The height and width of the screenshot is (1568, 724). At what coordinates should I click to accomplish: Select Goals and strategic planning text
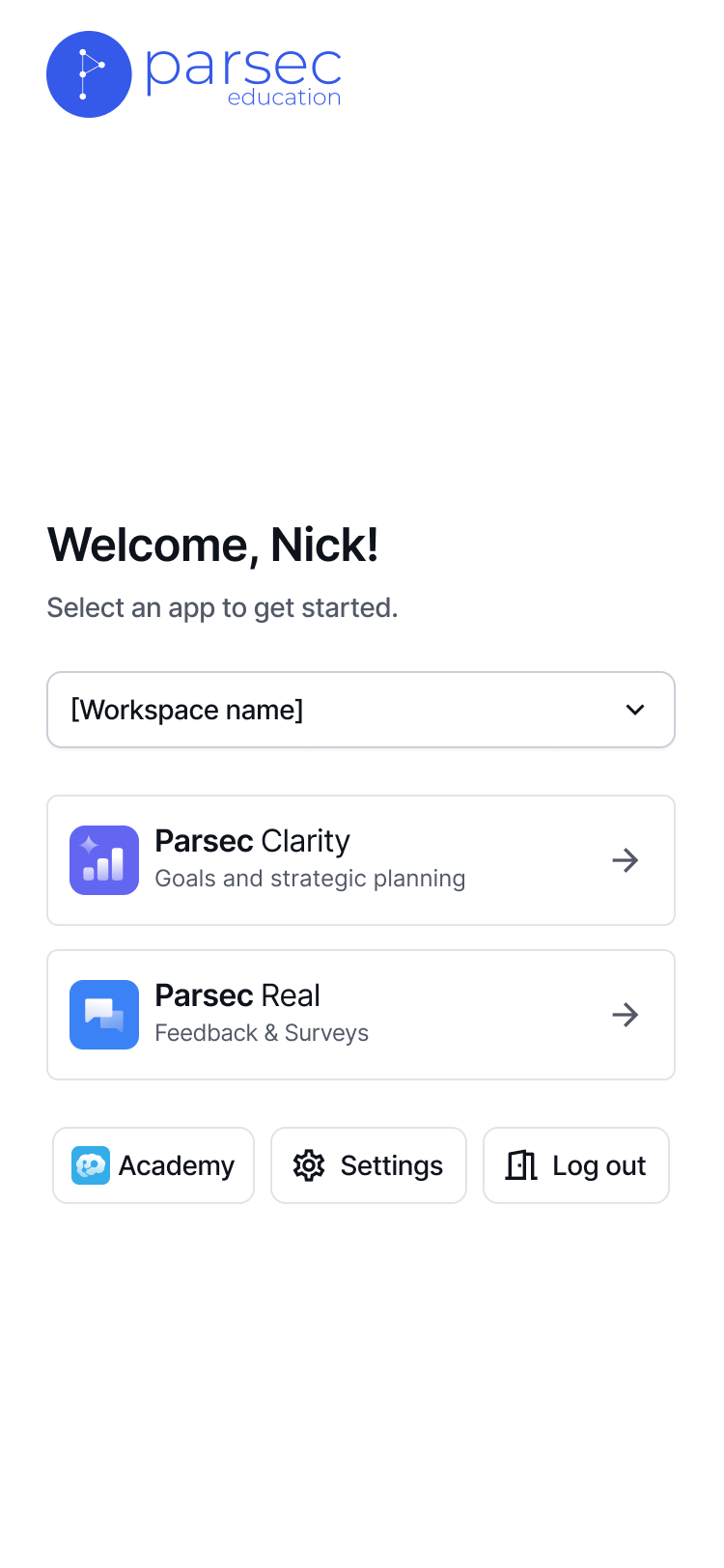(310, 879)
